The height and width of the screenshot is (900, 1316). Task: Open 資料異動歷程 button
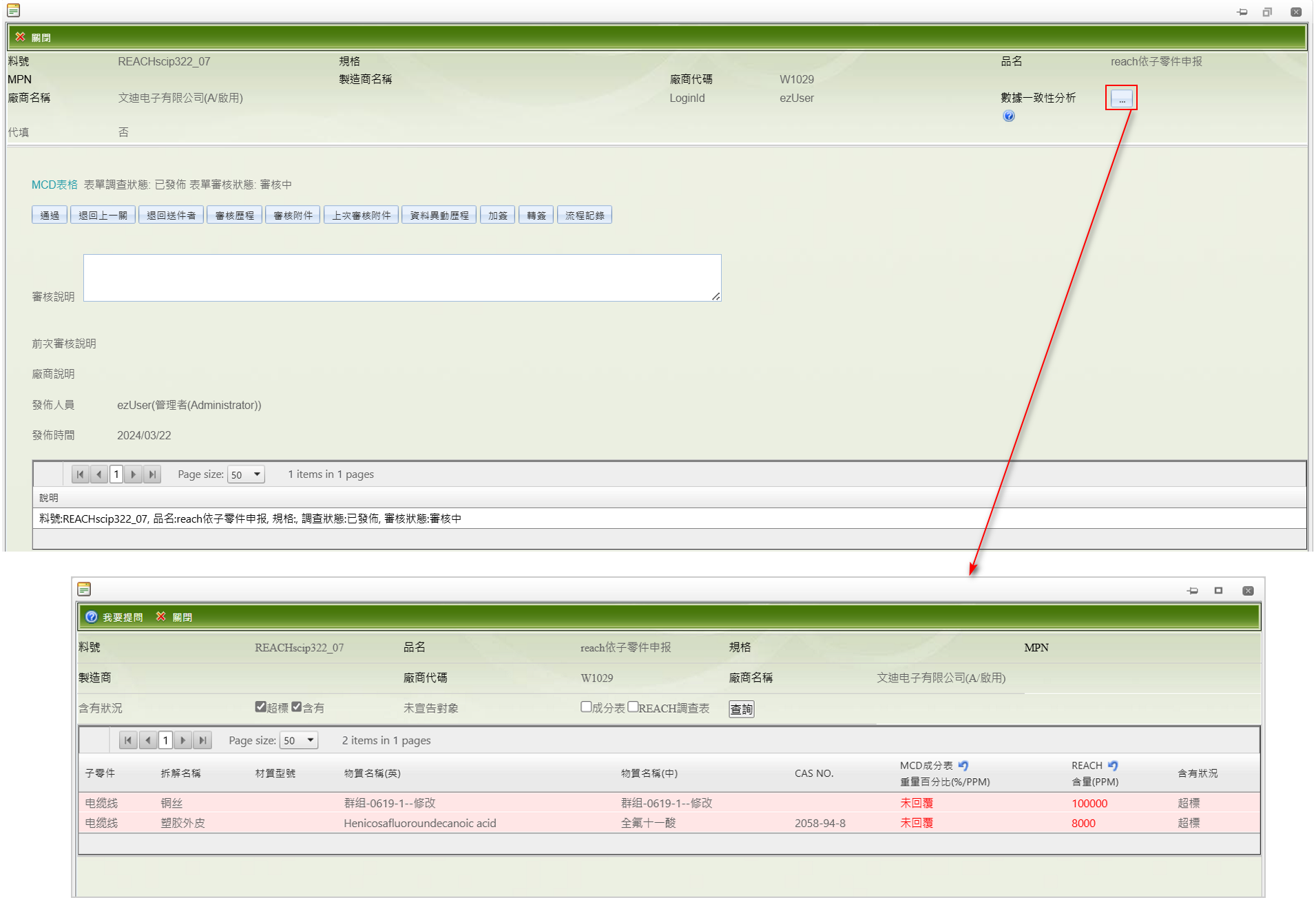point(439,216)
